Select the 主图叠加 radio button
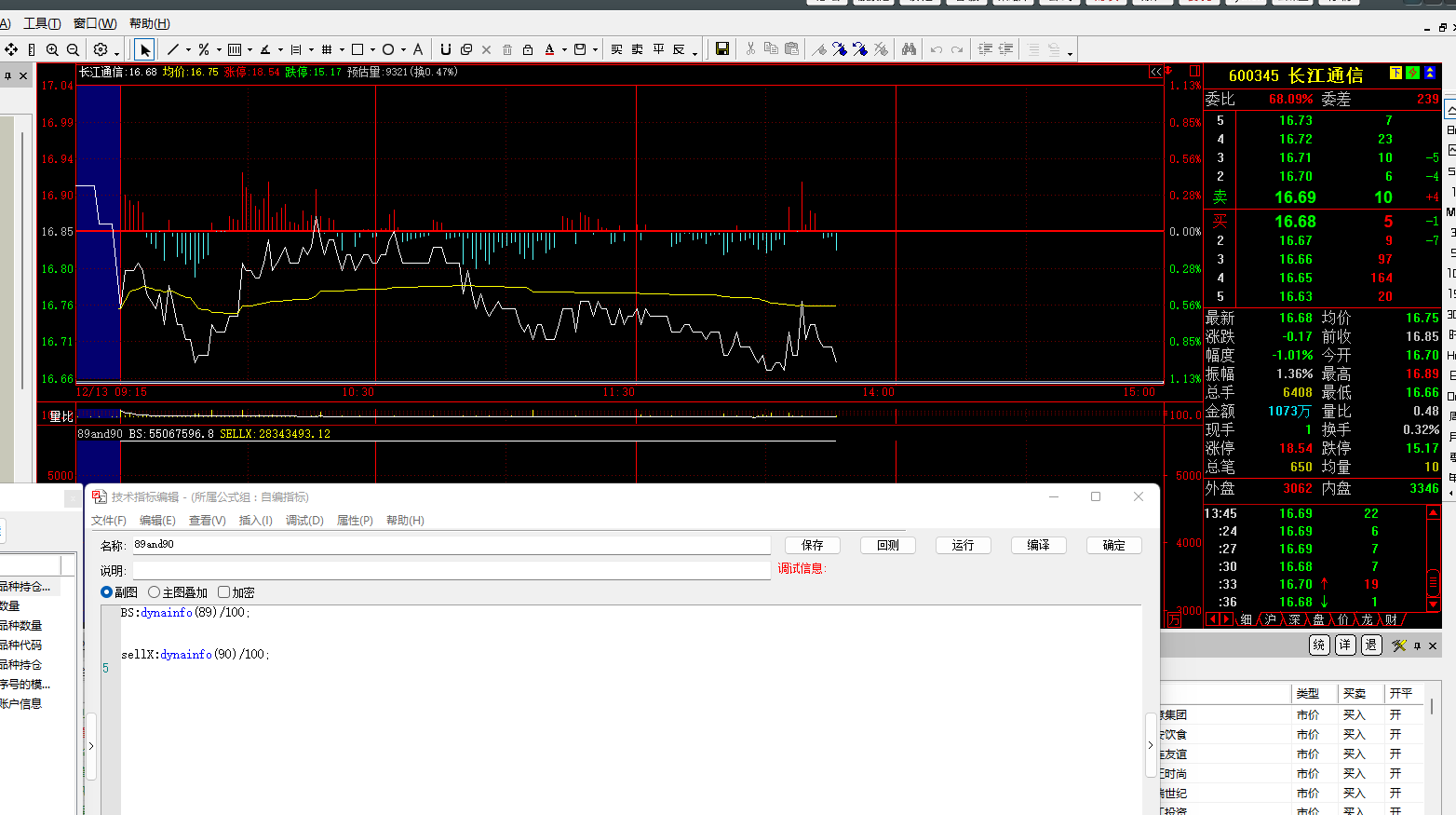This screenshot has height=815, width=1456. click(x=155, y=592)
